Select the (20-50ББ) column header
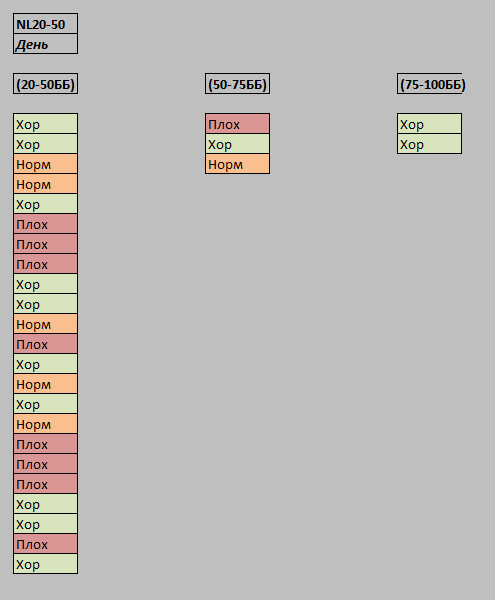The image size is (495, 600). click(46, 84)
